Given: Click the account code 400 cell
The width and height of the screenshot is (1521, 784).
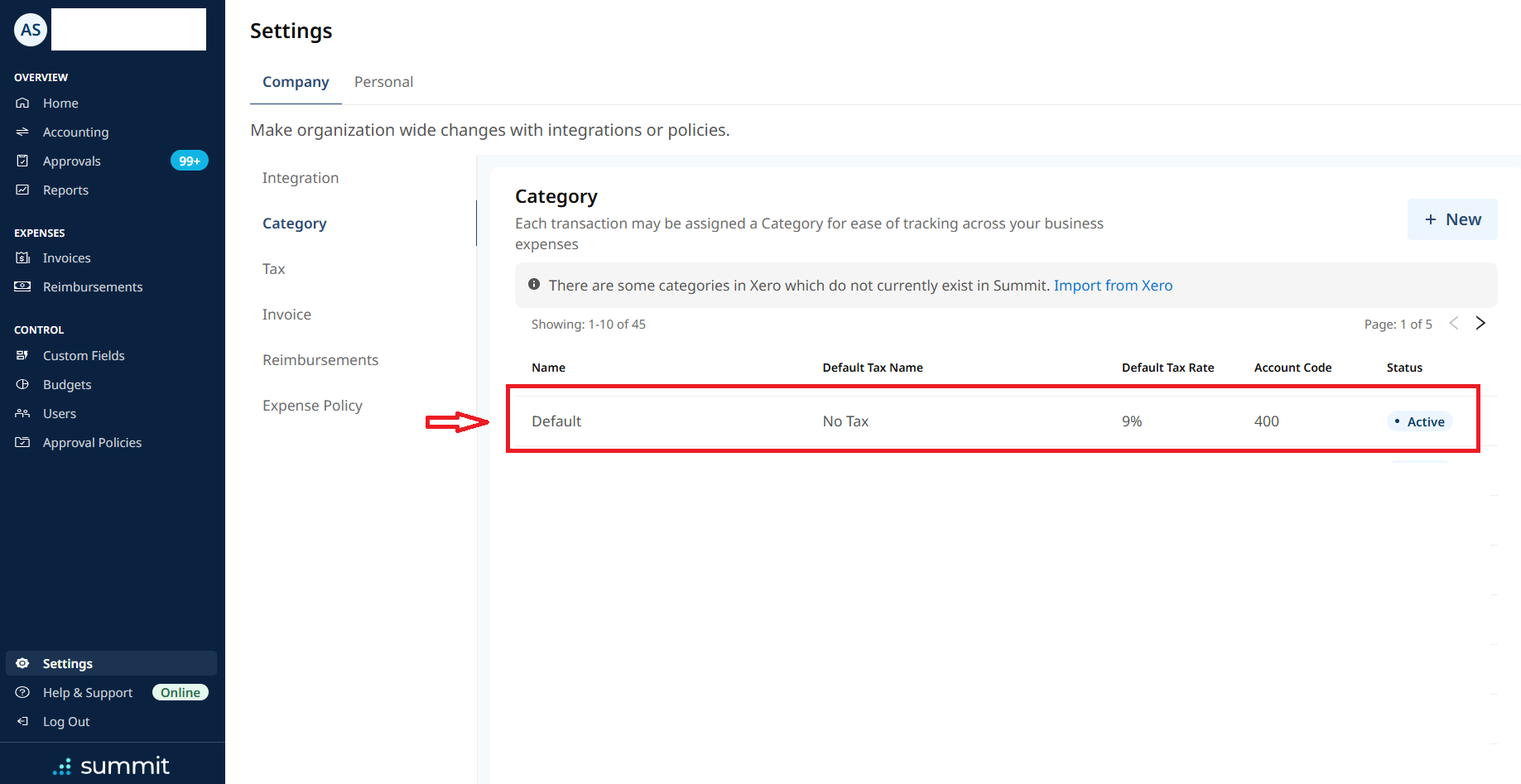Looking at the screenshot, I should point(1267,421).
